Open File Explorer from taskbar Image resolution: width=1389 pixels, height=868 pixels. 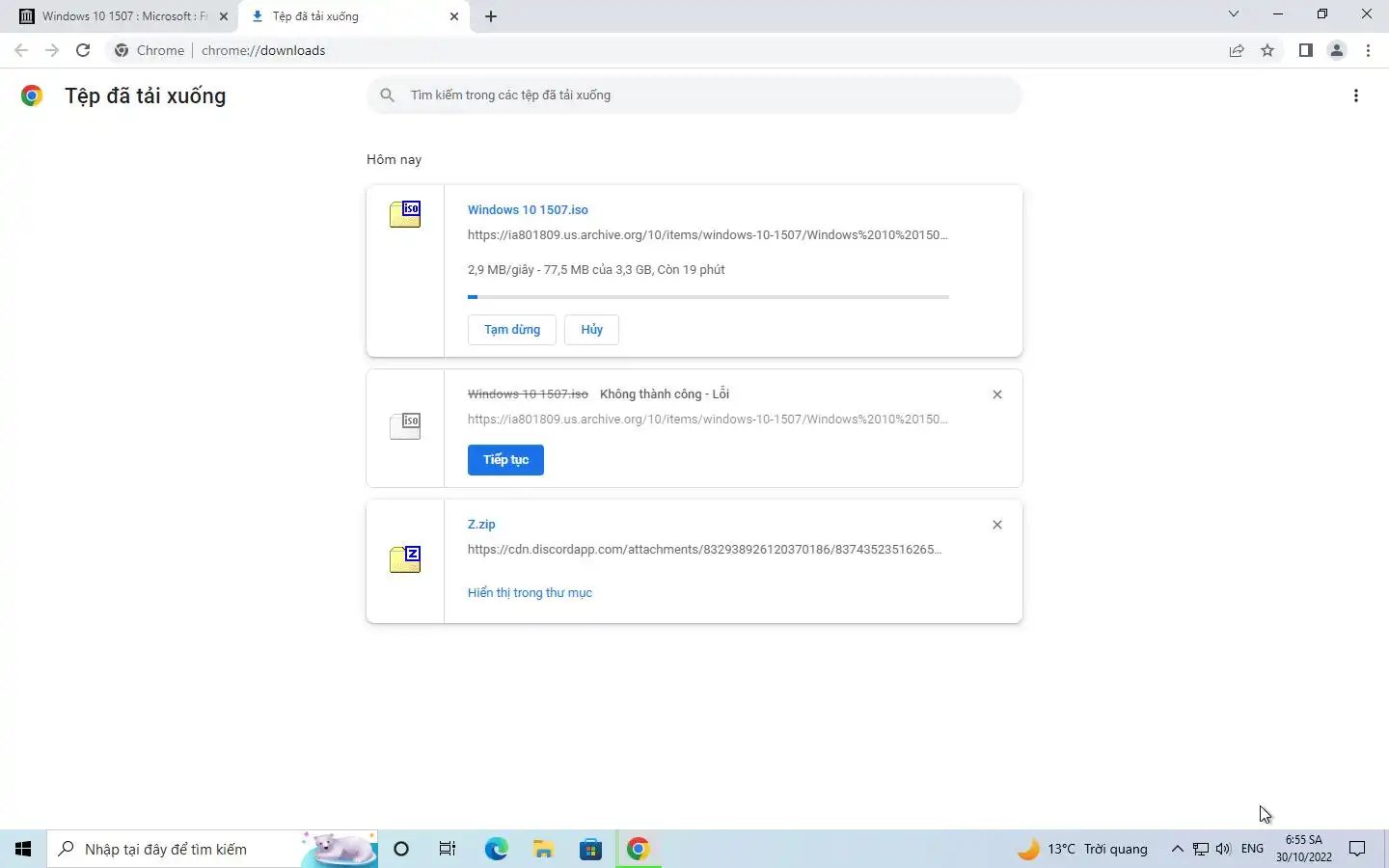tap(543, 849)
